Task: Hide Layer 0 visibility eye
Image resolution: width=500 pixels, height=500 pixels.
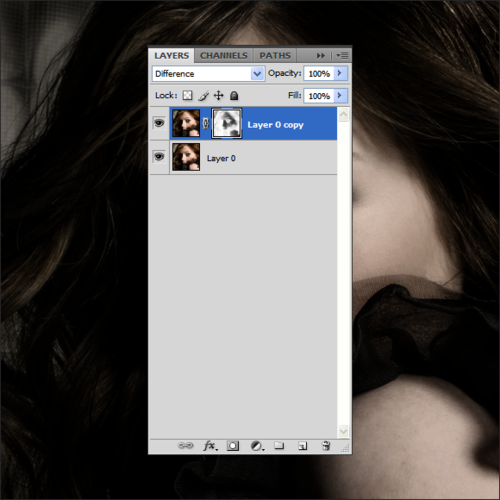Action: 159,157
